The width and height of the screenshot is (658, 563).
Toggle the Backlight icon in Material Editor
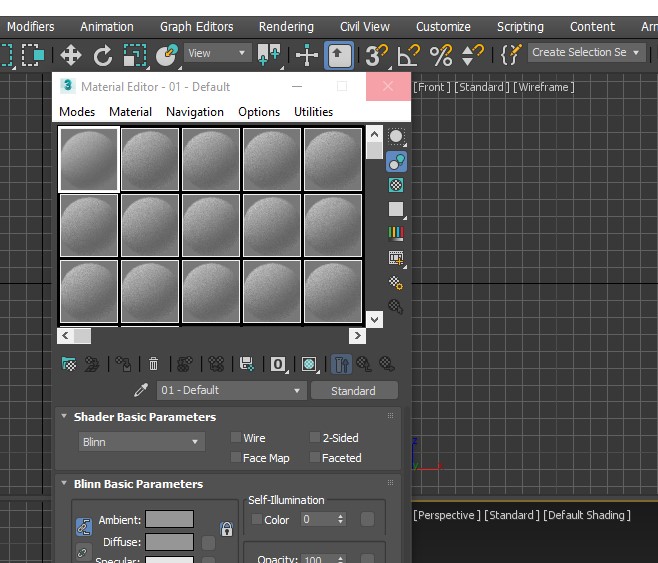pos(396,162)
